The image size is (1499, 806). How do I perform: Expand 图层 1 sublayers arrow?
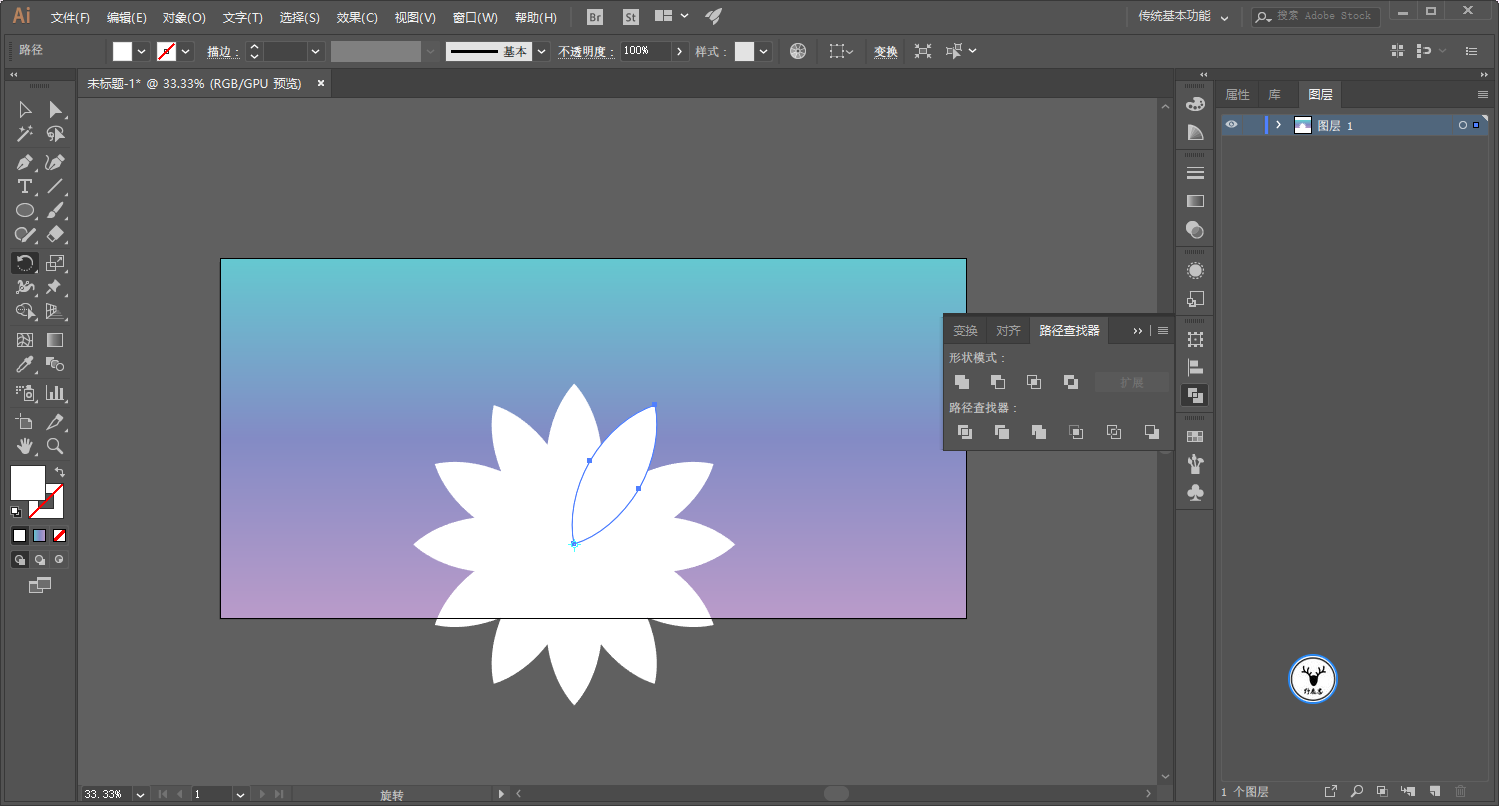[x=1278, y=125]
